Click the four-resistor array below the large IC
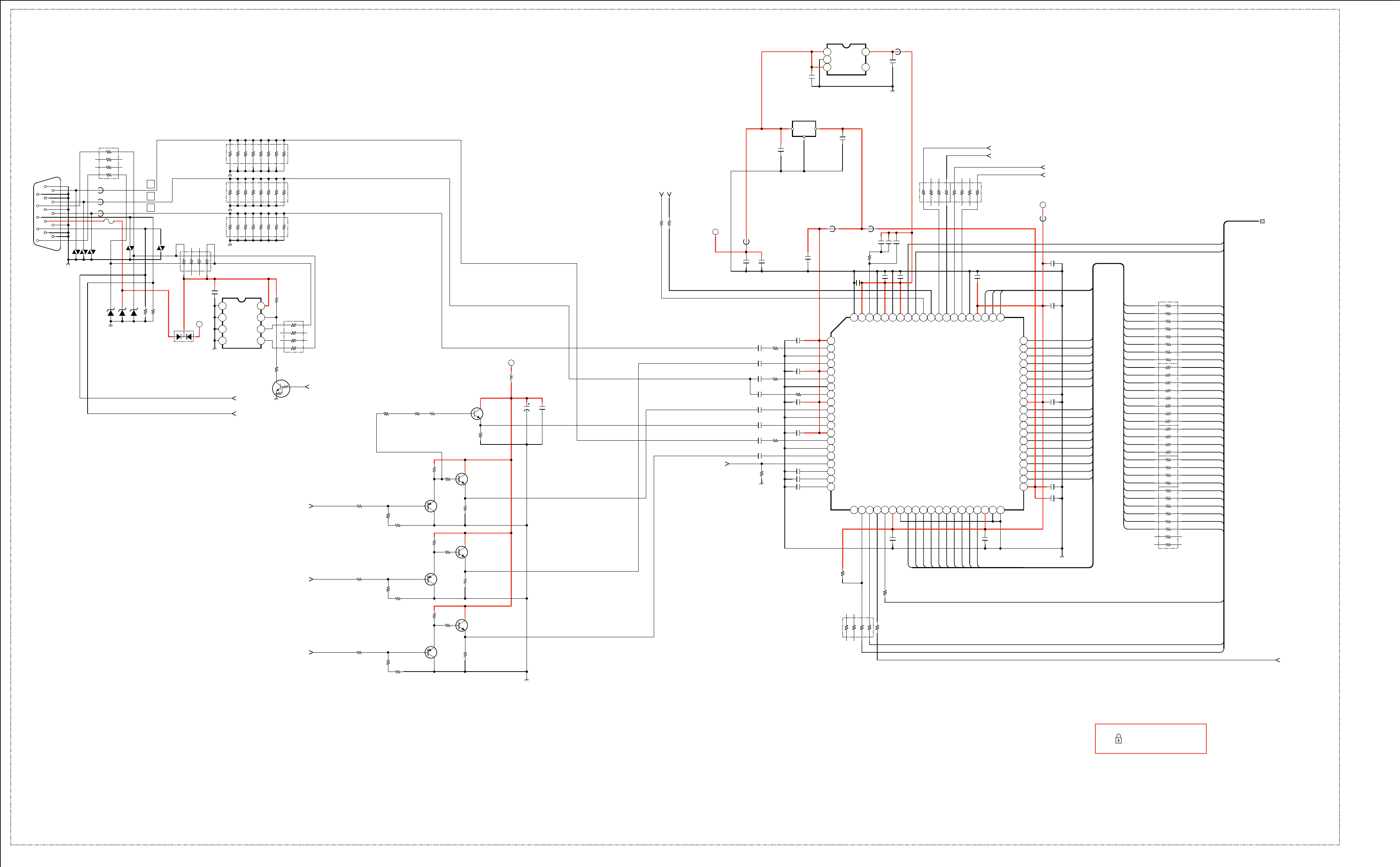1400x867 pixels. point(858,627)
